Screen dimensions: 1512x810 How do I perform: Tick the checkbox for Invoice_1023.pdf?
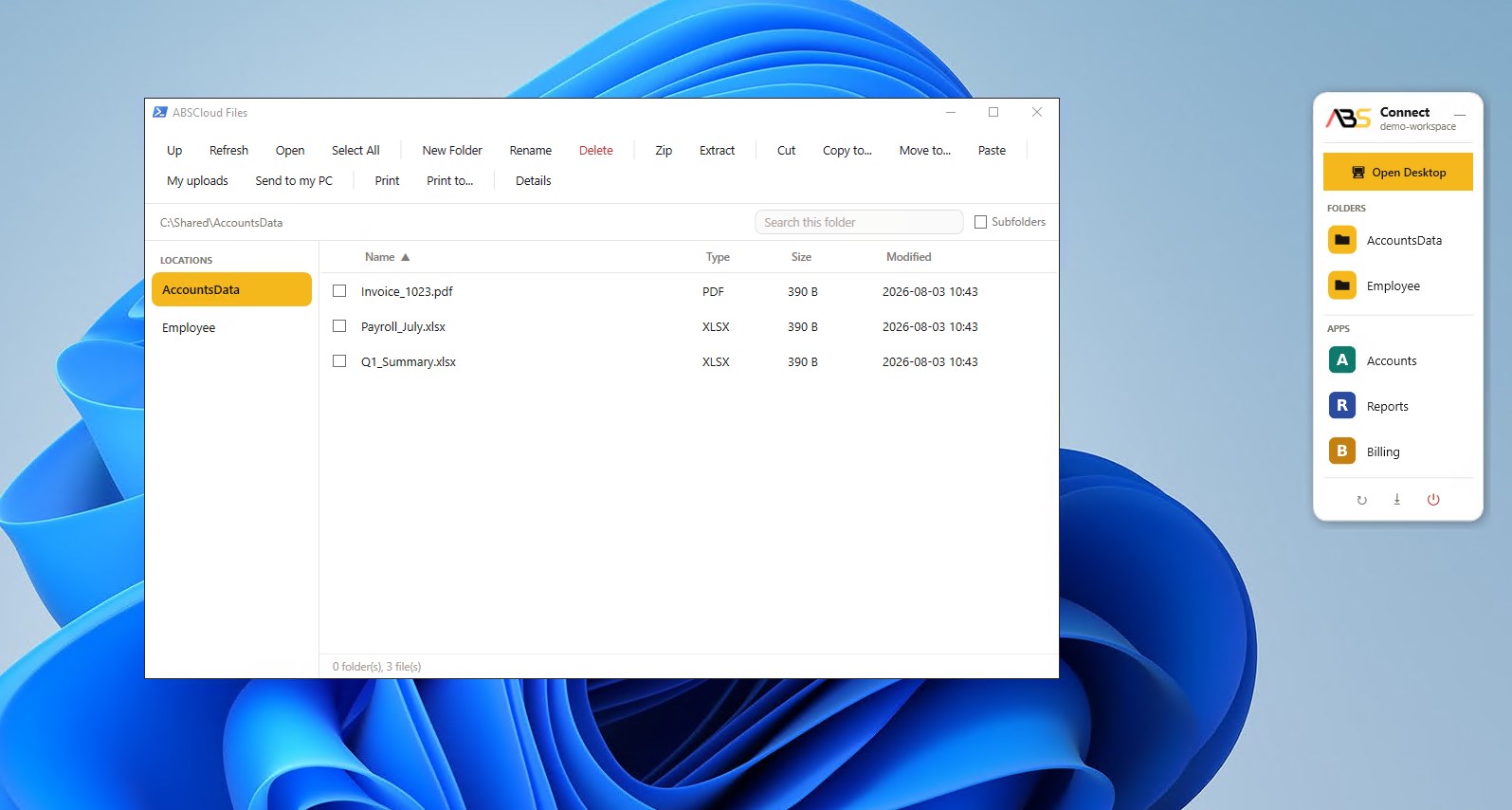click(x=339, y=291)
